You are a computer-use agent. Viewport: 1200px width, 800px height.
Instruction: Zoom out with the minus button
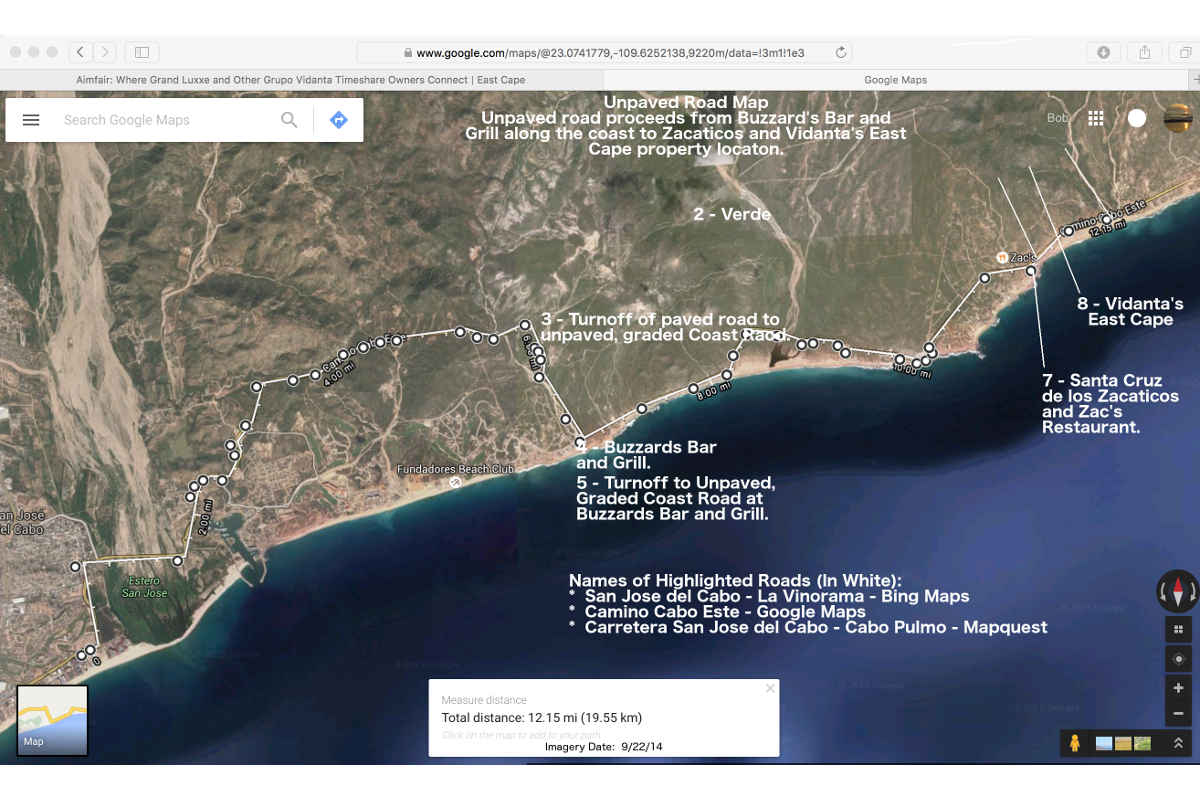1178,713
